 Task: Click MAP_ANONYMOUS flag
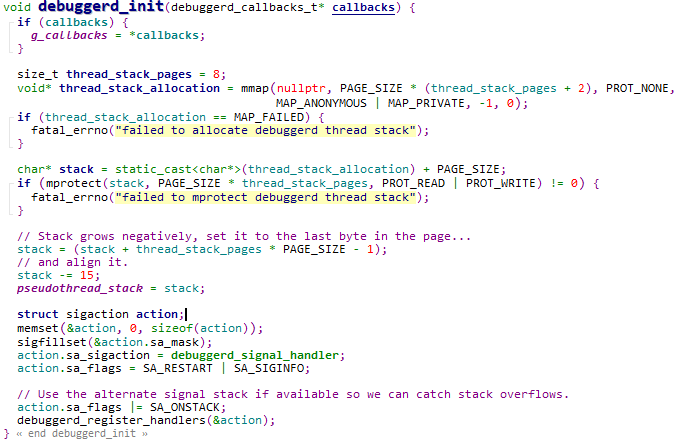[x=321, y=103]
